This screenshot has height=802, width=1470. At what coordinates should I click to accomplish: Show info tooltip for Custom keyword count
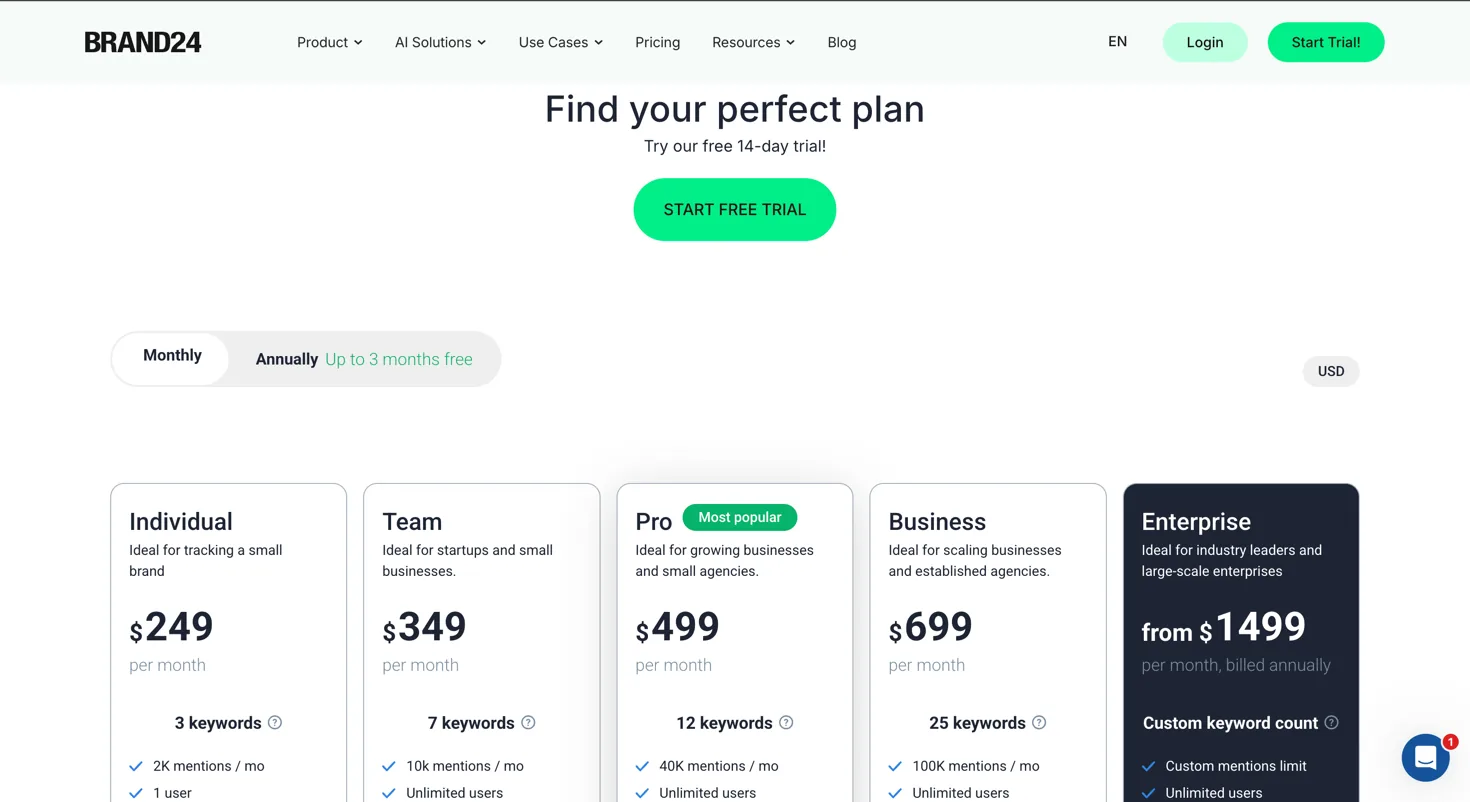pyautogui.click(x=1331, y=723)
